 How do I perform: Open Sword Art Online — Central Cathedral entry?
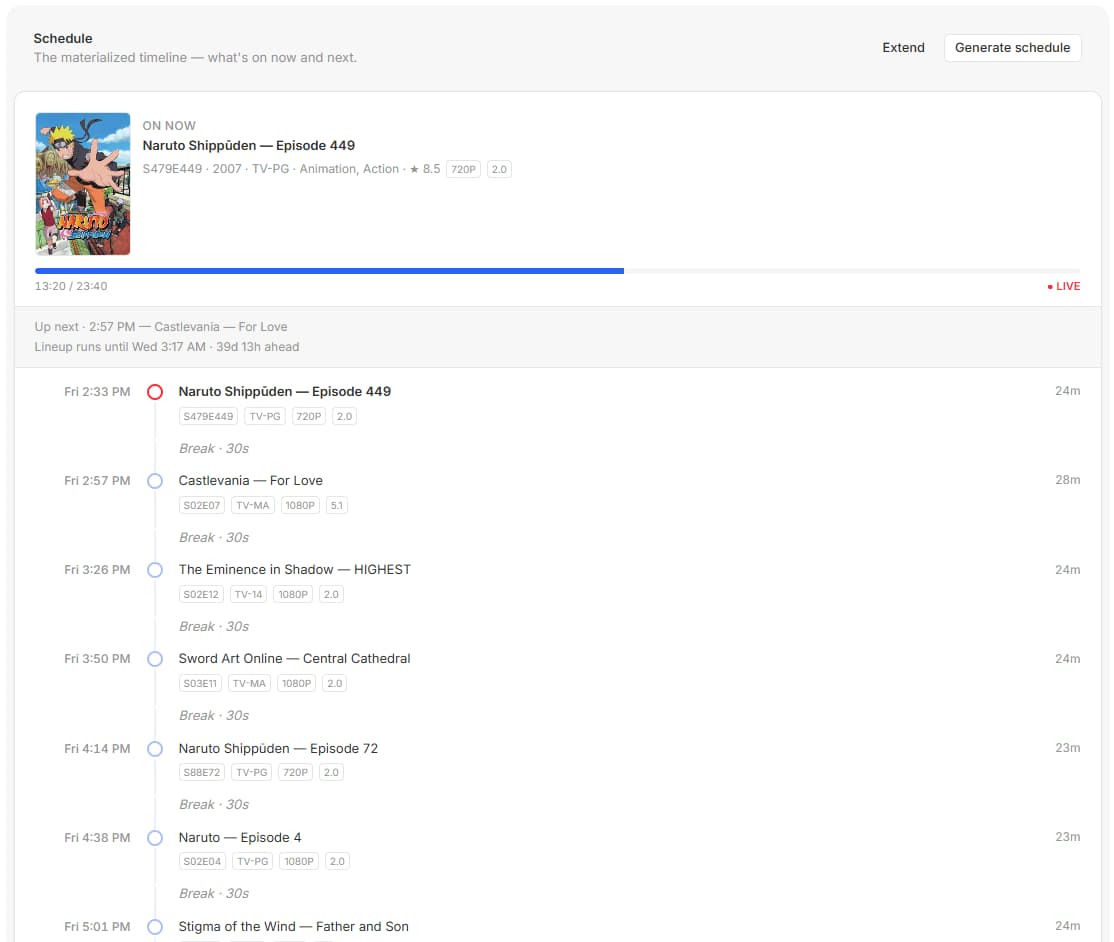click(294, 659)
